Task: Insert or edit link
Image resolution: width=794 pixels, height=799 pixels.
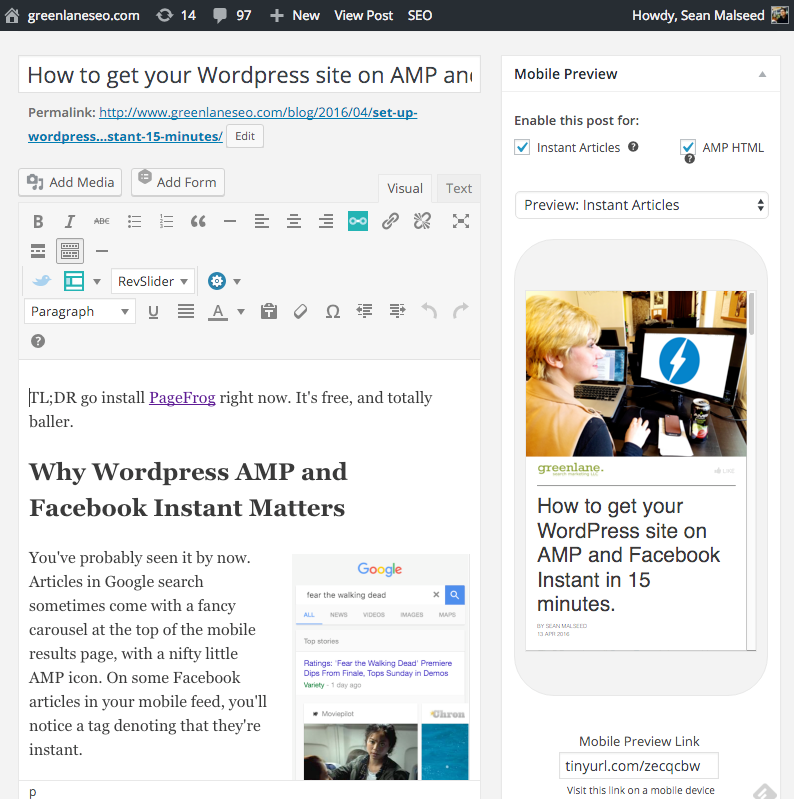Action: (390, 222)
